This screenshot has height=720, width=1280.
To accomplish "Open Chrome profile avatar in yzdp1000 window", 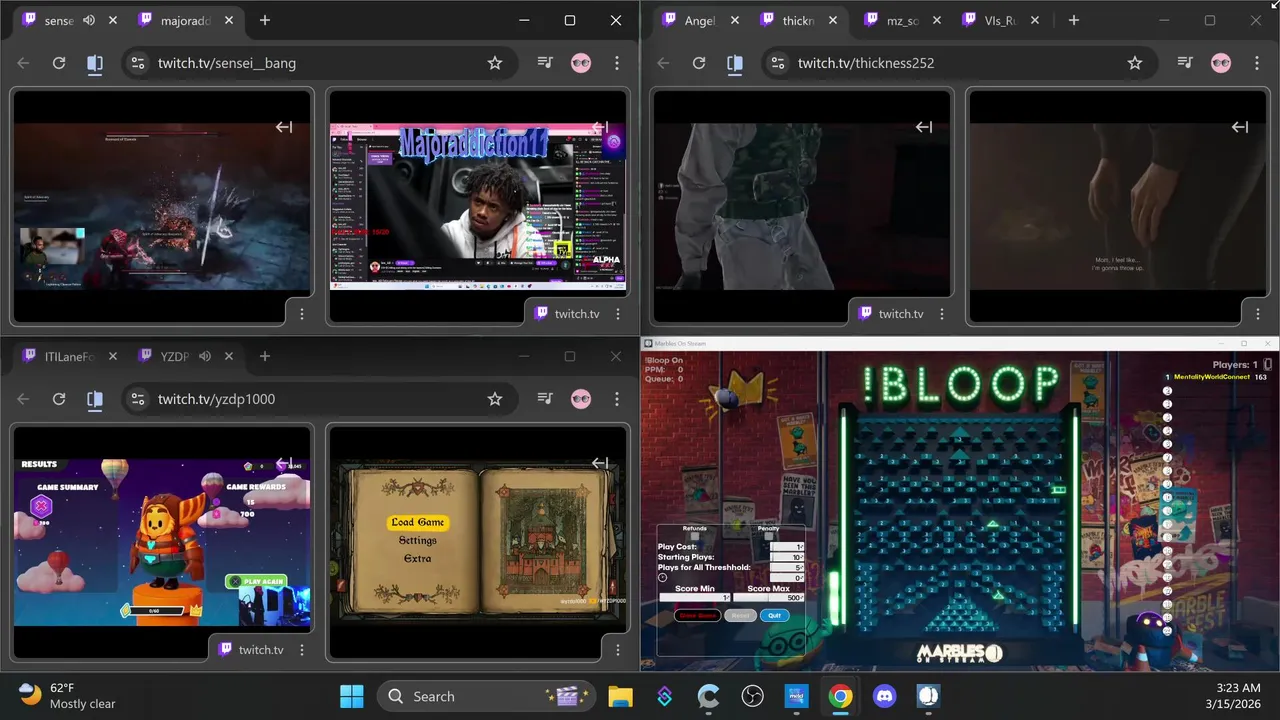I will 581,399.
